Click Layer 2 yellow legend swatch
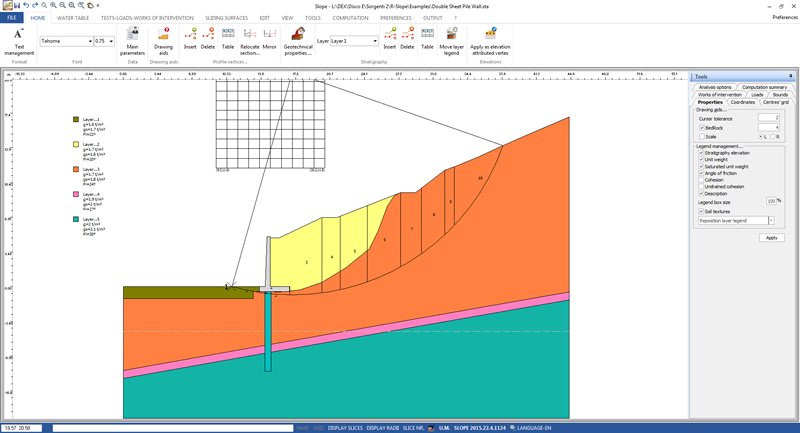Image resolution: width=800 pixels, height=433 pixels. click(x=76, y=144)
